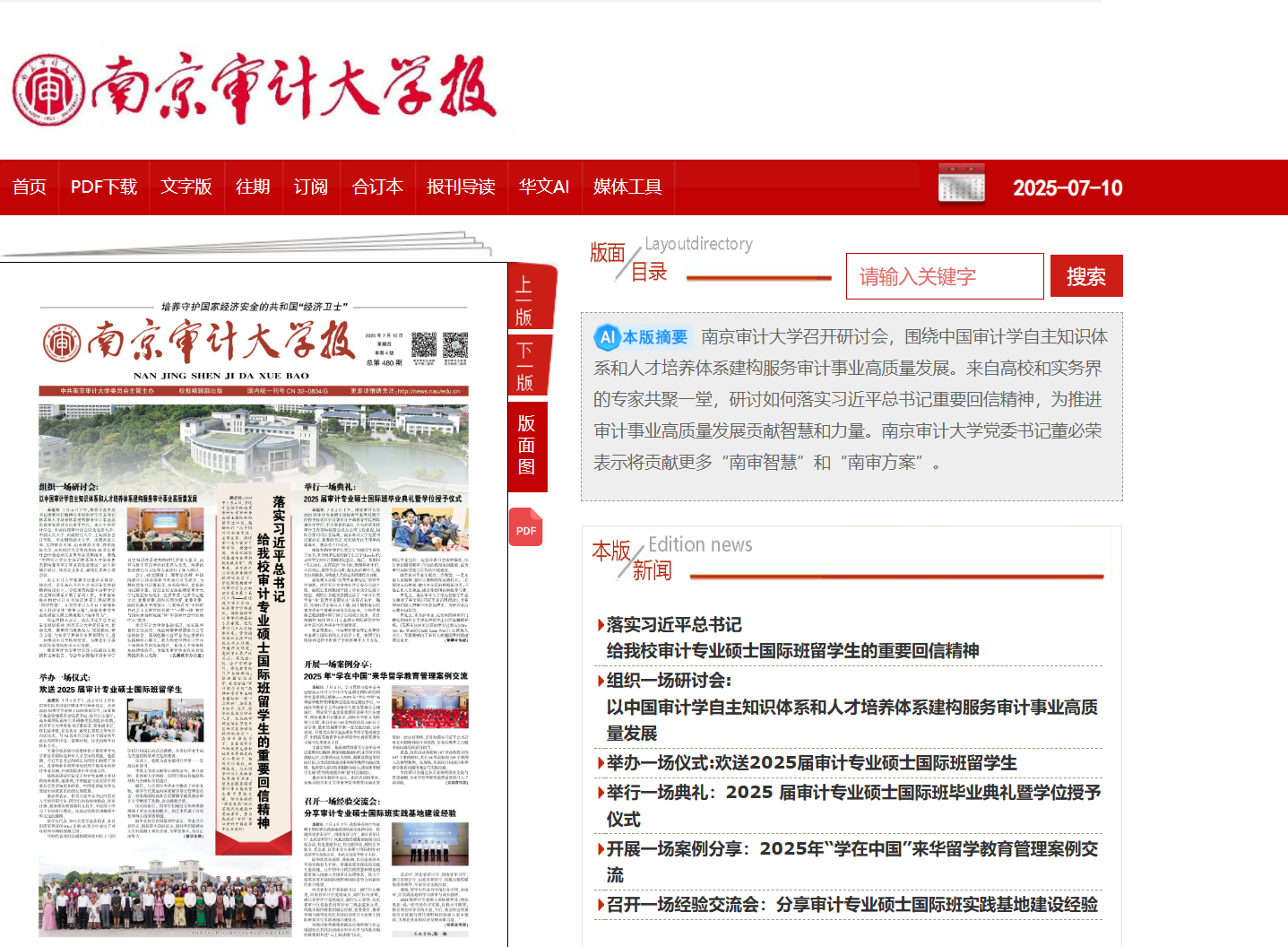
Task: Click the red PDF download icon
Action: [x=525, y=527]
